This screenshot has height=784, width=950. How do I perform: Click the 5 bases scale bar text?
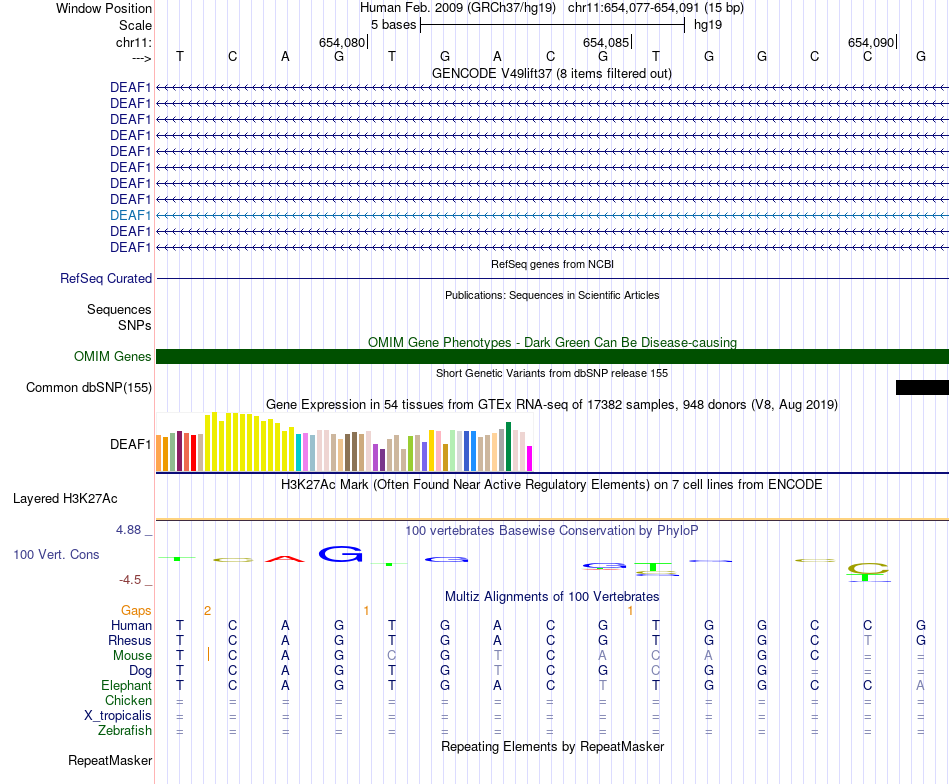(393, 25)
